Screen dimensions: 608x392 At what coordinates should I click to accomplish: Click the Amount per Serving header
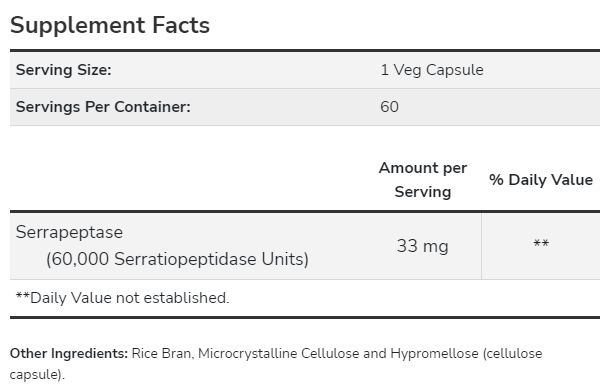(x=423, y=180)
